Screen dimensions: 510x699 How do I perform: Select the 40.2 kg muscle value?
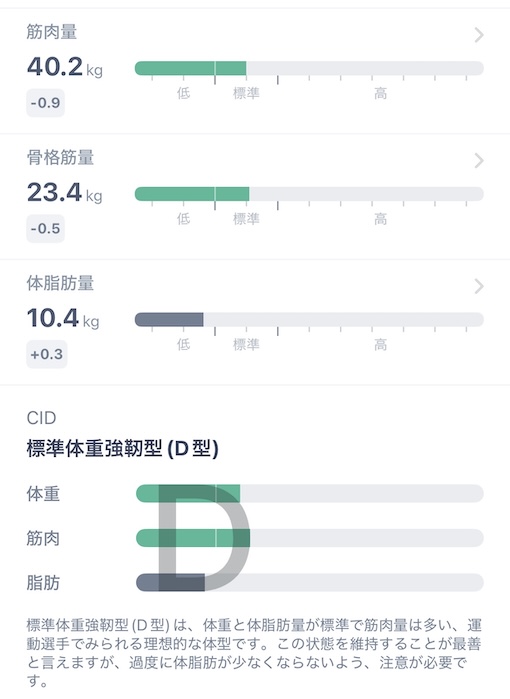pyautogui.click(x=65, y=67)
